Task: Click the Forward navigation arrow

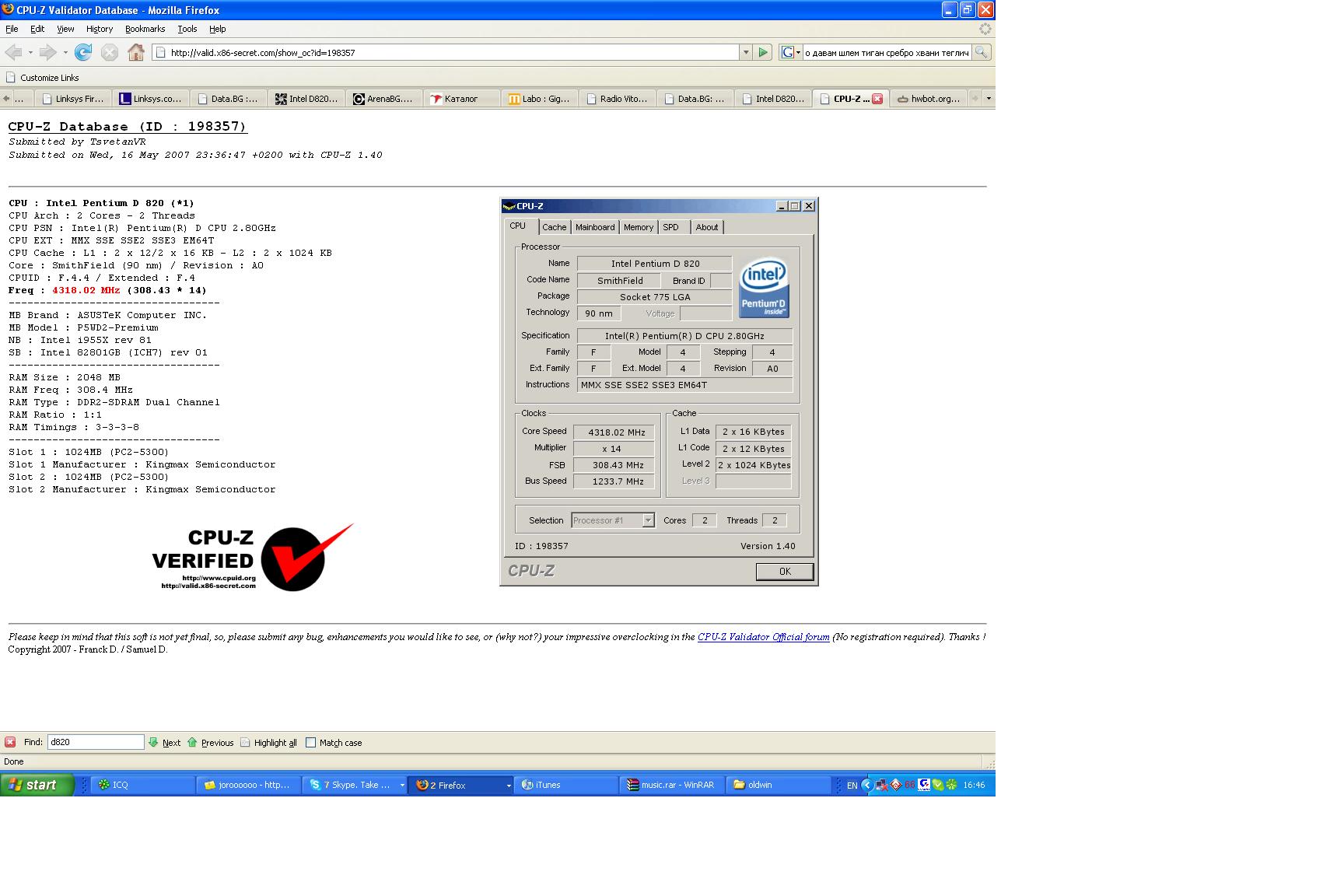Action: [47, 52]
